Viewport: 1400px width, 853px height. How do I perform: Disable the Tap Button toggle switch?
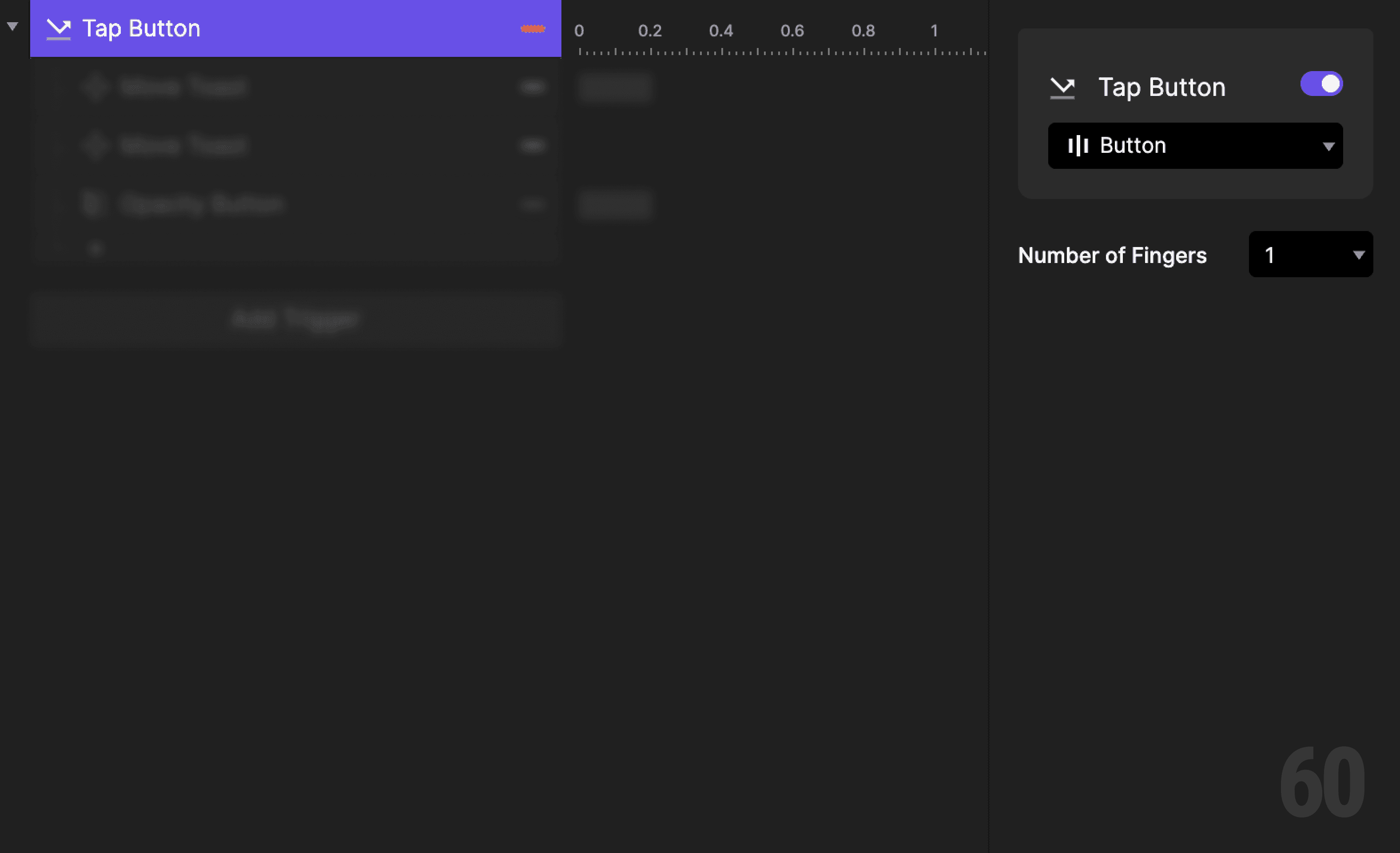click(x=1321, y=84)
